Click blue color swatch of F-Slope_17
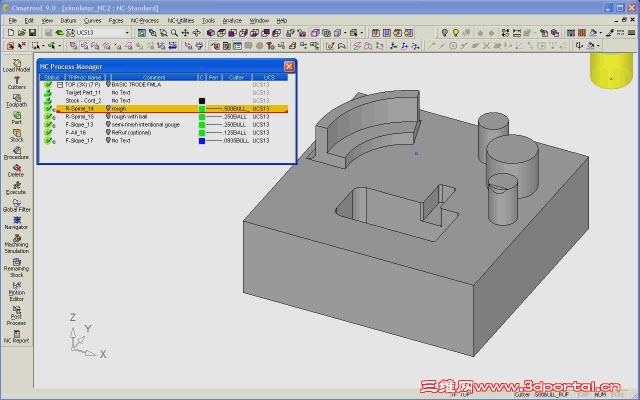Image resolution: width=640 pixels, height=400 pixels. 202,140
